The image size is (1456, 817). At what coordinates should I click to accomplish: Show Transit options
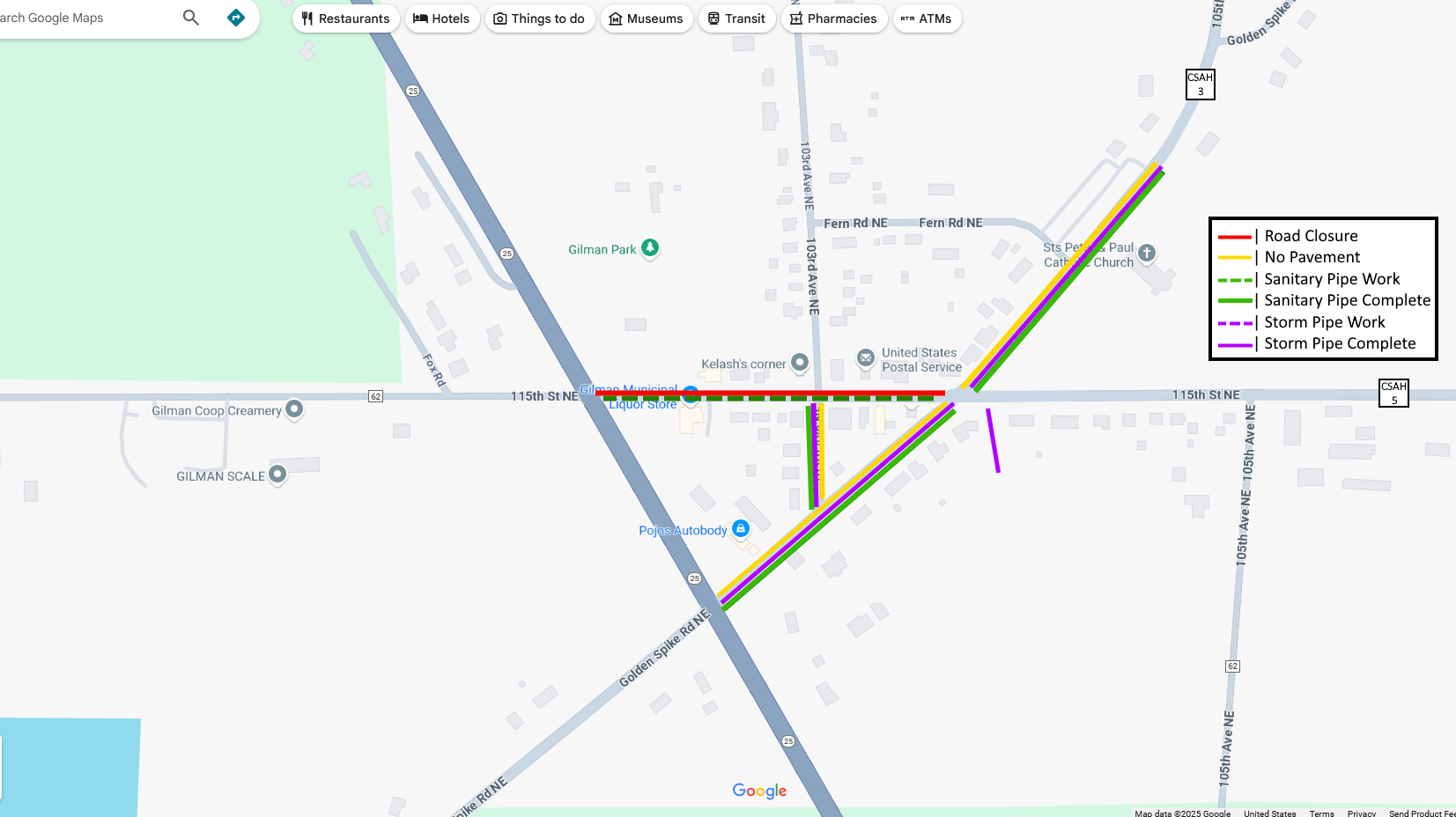[737, 18]
